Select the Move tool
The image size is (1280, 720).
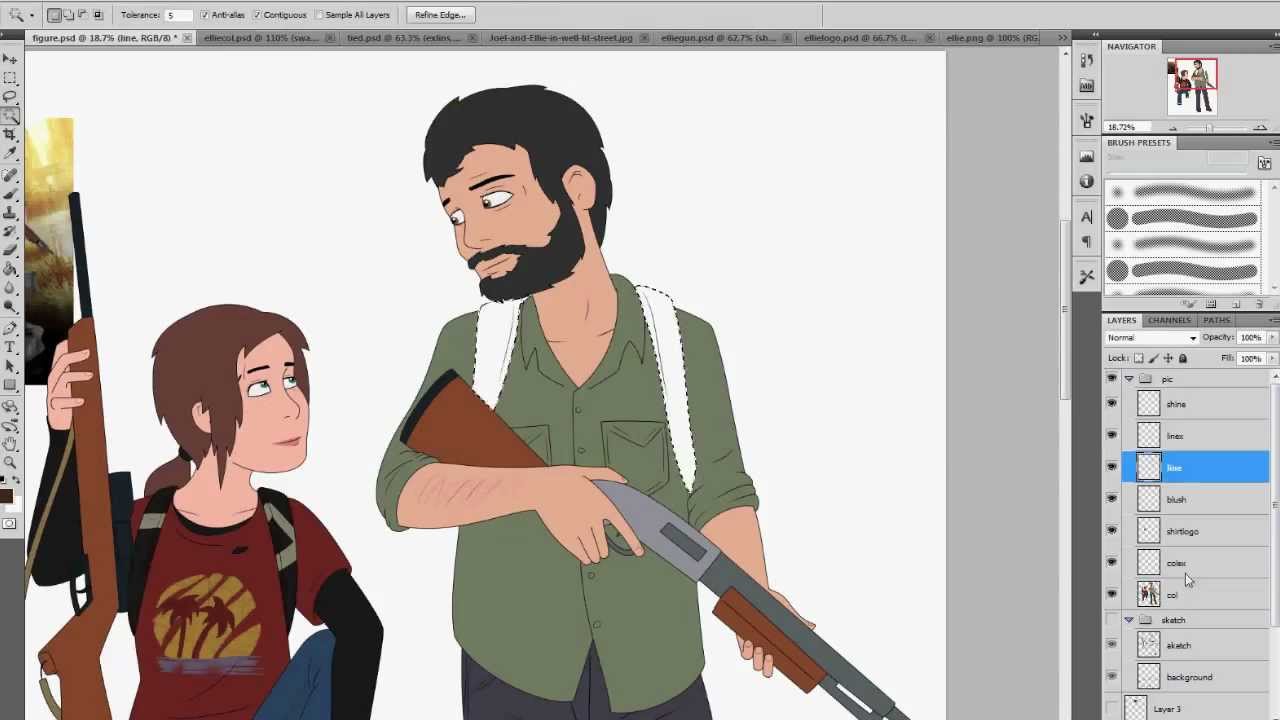(x=10, y=59)
